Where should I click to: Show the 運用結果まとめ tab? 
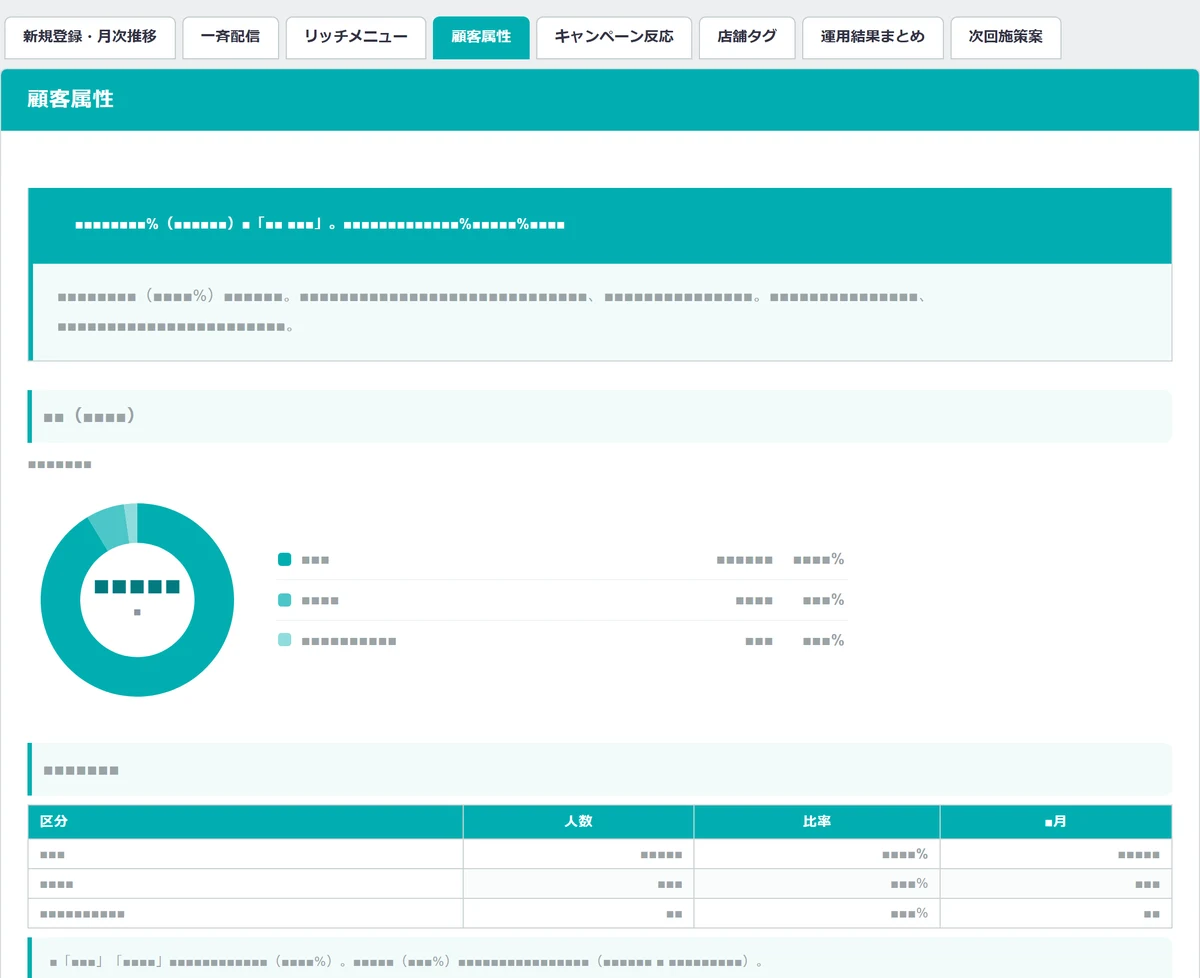click(873, 37)
